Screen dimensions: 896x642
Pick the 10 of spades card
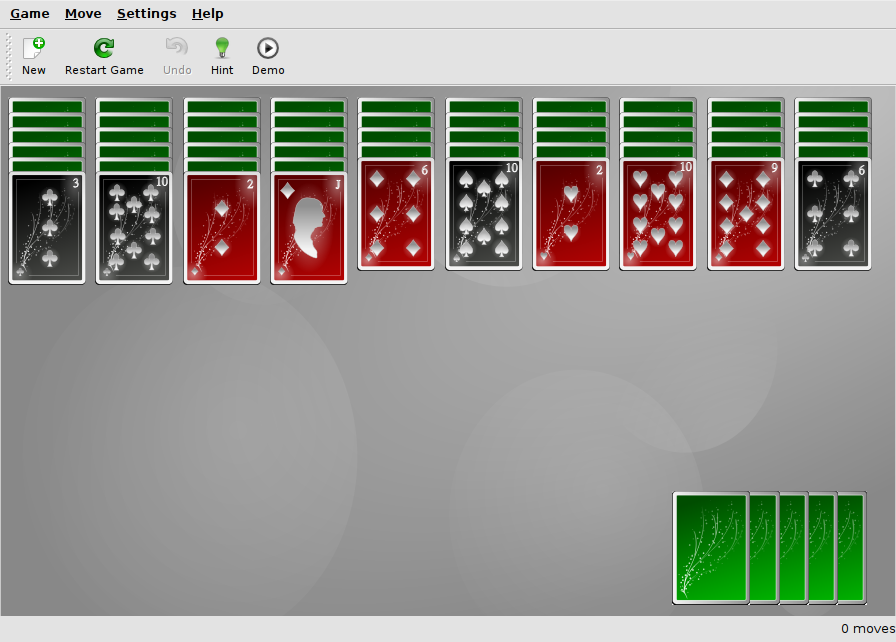(484, 214)
